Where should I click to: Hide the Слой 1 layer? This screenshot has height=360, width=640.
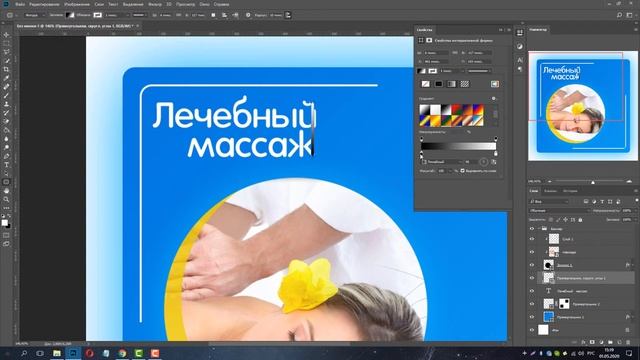(532, 239)
